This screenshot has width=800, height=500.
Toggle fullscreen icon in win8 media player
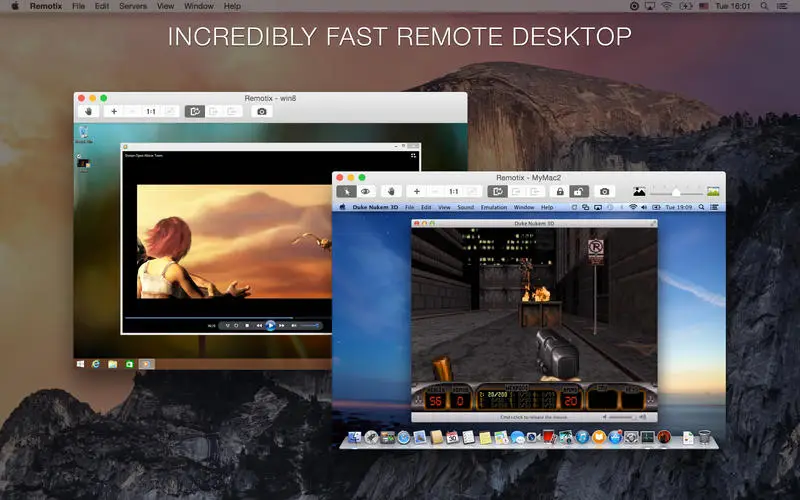point(413,156)
